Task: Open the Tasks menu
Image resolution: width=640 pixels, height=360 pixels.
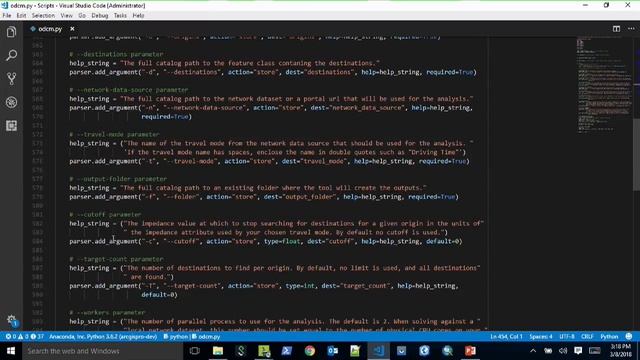Action: coord(120,16)
